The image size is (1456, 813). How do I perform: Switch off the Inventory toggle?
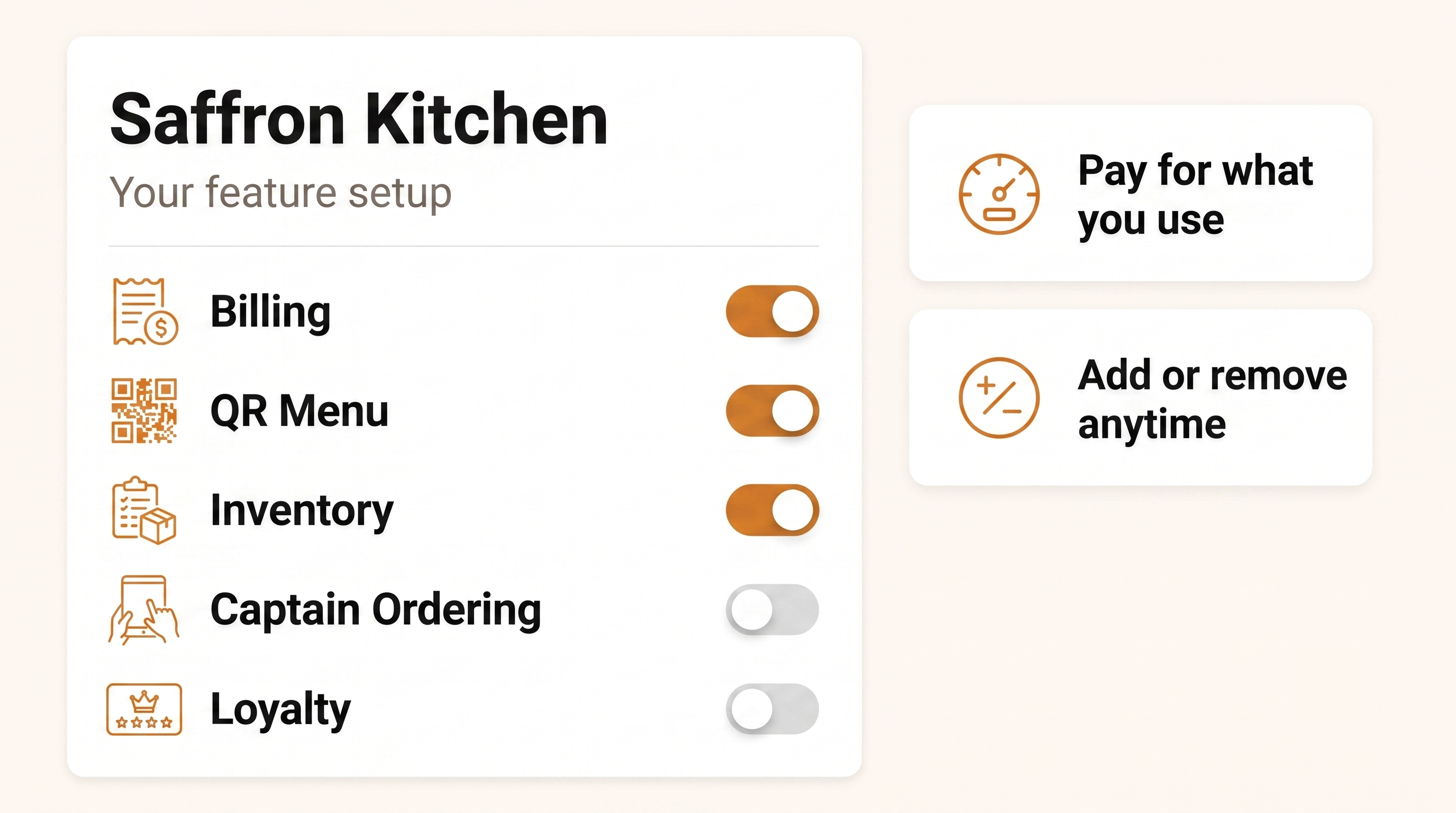coord(772,510)
